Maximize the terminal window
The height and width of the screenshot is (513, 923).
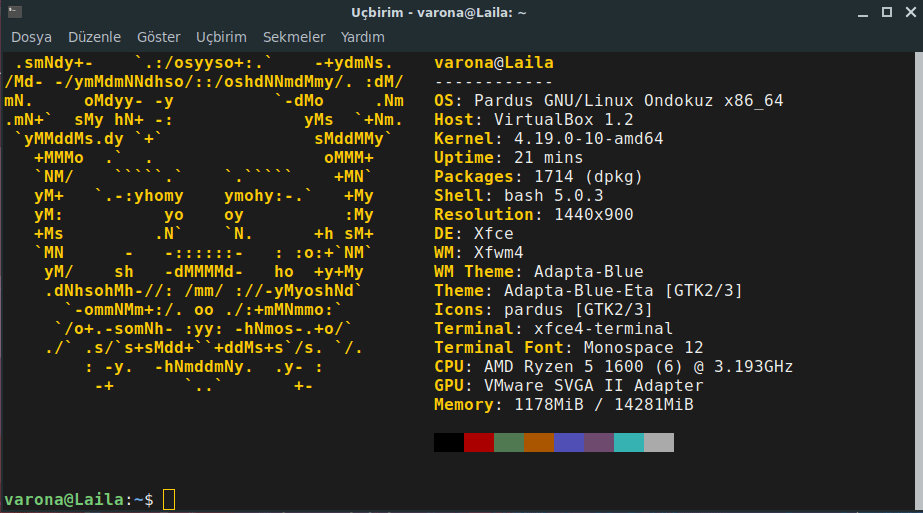pyautogui.click(x=887, y=12)
